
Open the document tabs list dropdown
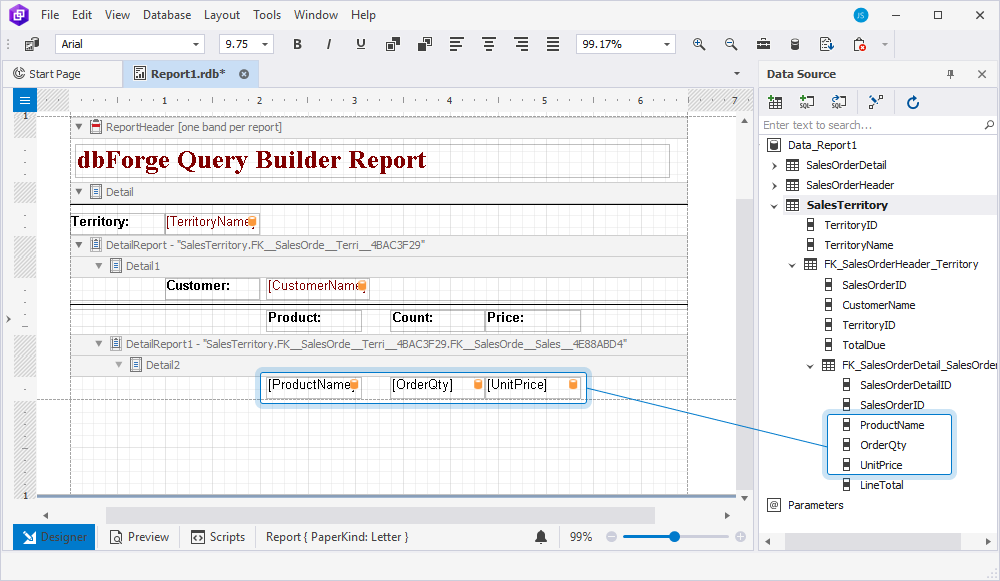(x=737, y=73)
